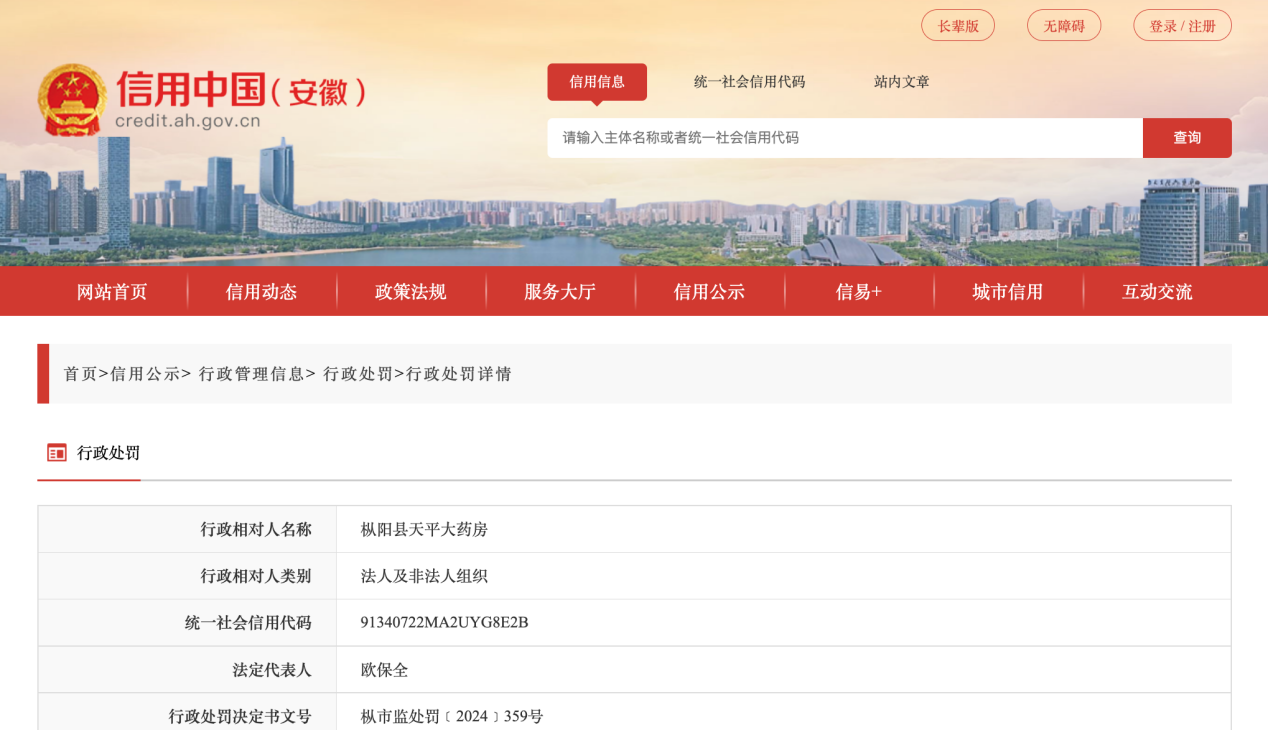The width and height of the screenshot is (1268, 730).
Task: Click the 行政相对人类别 label cell
Action: point(187,576)
